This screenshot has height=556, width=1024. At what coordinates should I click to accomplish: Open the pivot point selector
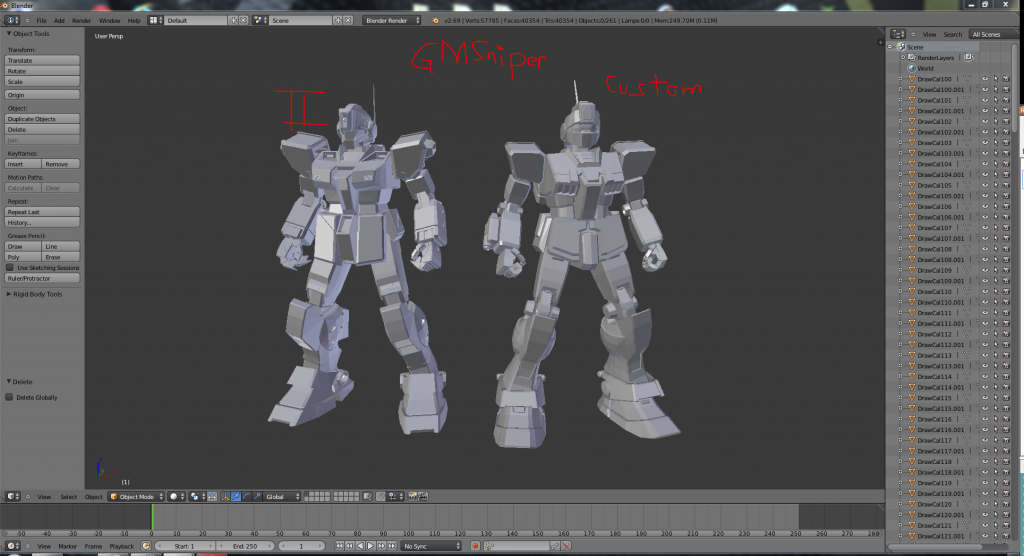195,497
